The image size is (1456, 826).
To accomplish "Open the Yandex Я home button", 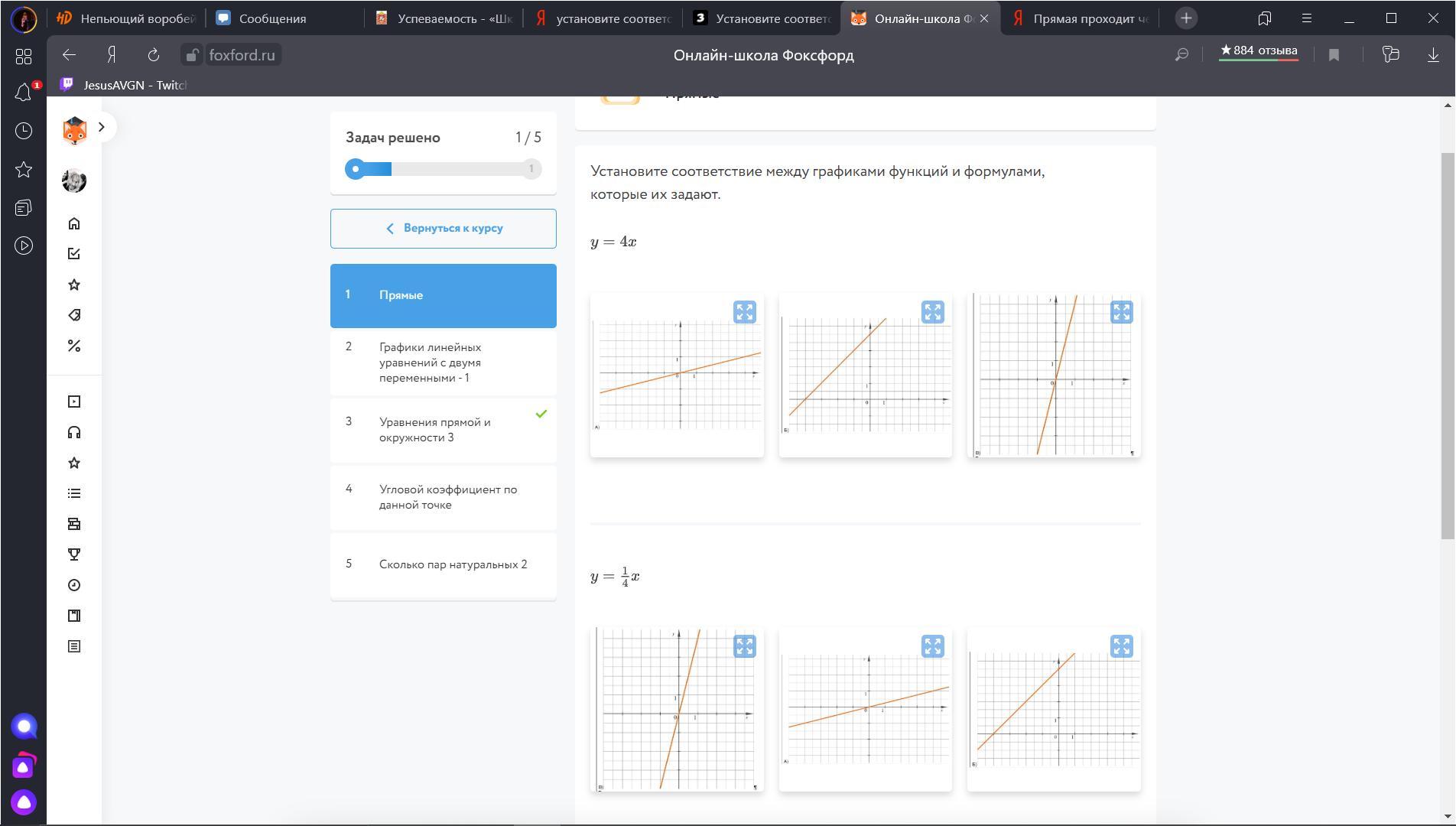I will [x=112, y=55].
